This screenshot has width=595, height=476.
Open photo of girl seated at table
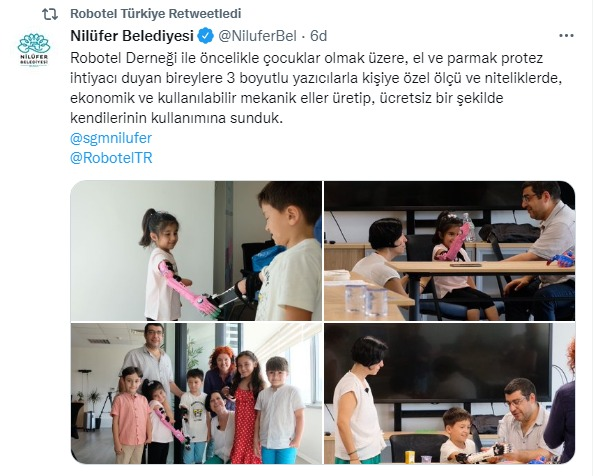click(449, 251)
